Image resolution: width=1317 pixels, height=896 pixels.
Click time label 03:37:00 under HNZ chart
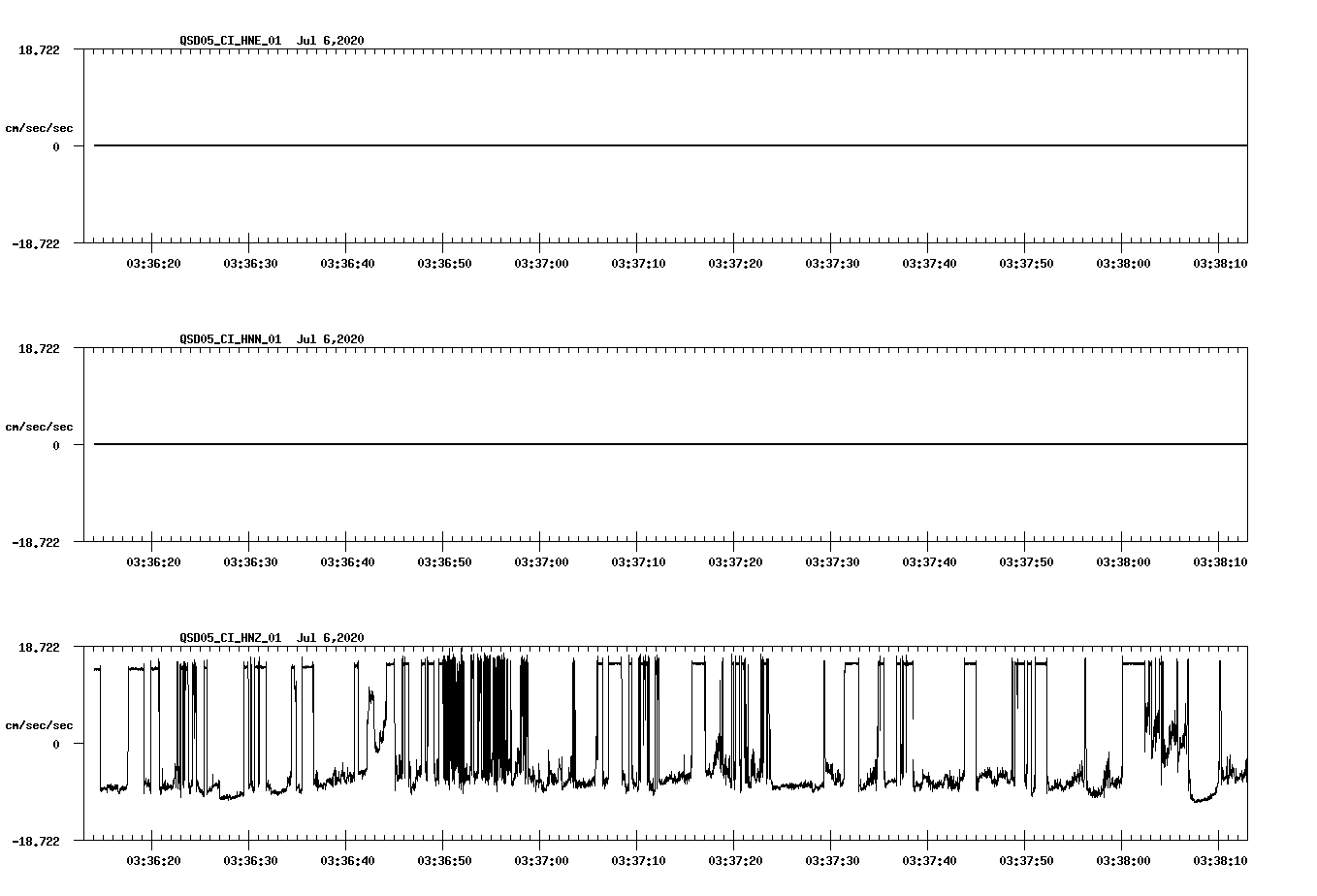pyautogui.click(x=541, y=861)
